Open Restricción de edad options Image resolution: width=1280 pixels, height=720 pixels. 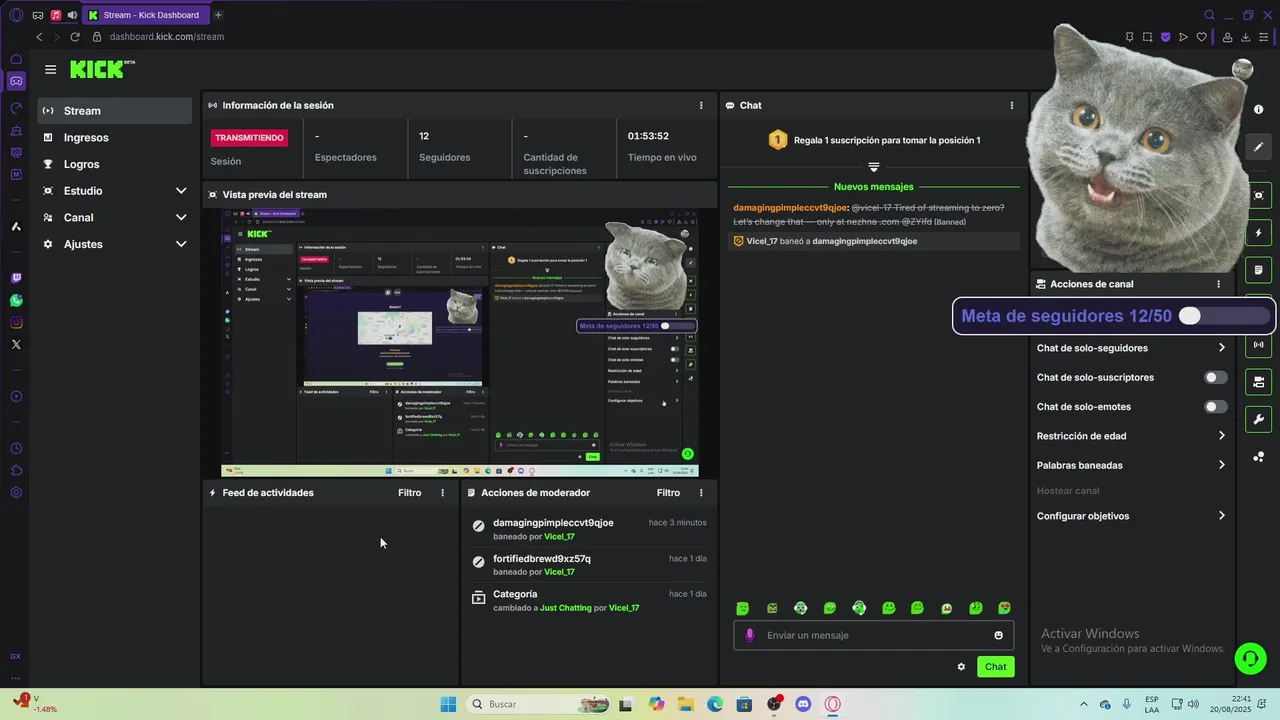pyautogui.click(x=1131, y=436)
